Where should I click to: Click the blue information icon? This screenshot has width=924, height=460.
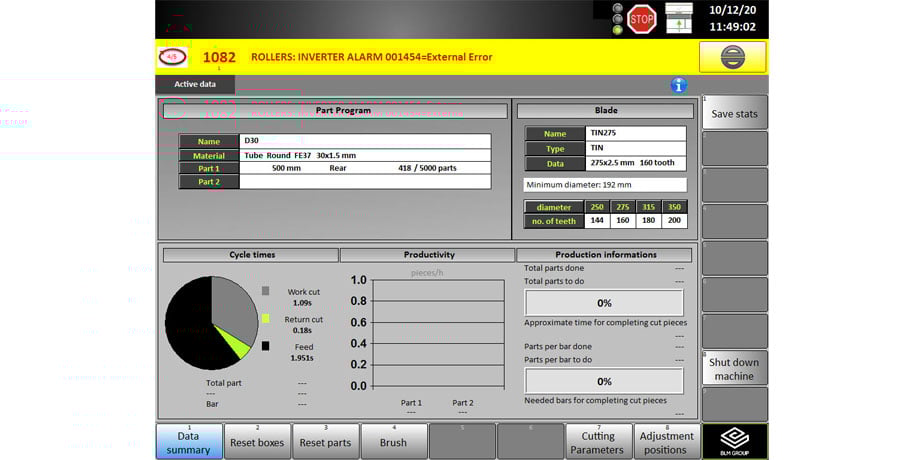(x=679, y=85)
